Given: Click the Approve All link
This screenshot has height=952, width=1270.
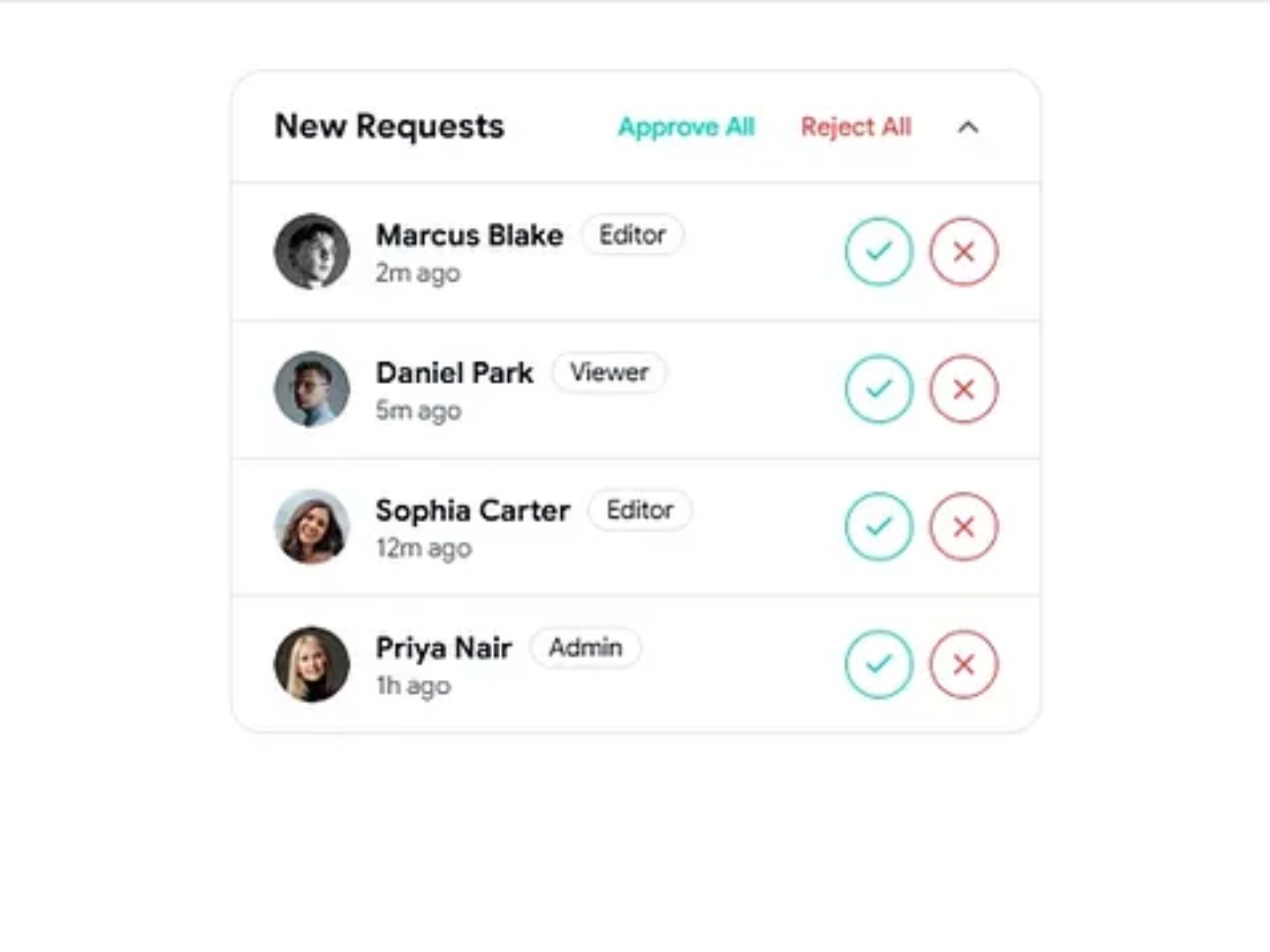Looking at the screenshot, I should (x=687, y=127).
